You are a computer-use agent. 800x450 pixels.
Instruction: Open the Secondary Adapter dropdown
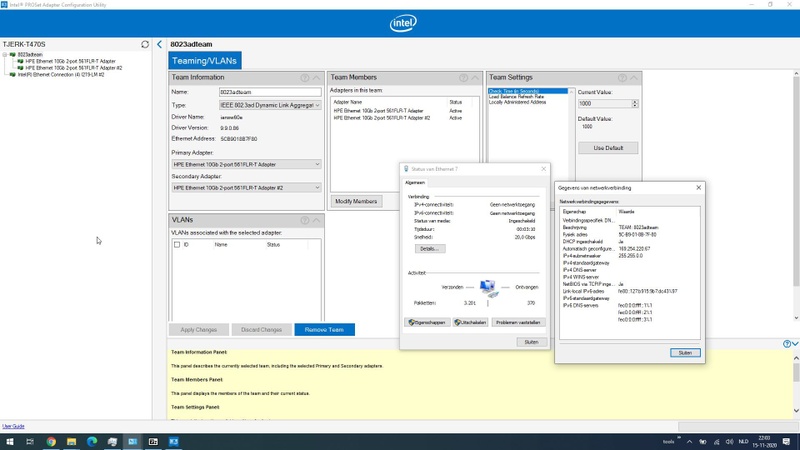[246, 188]
